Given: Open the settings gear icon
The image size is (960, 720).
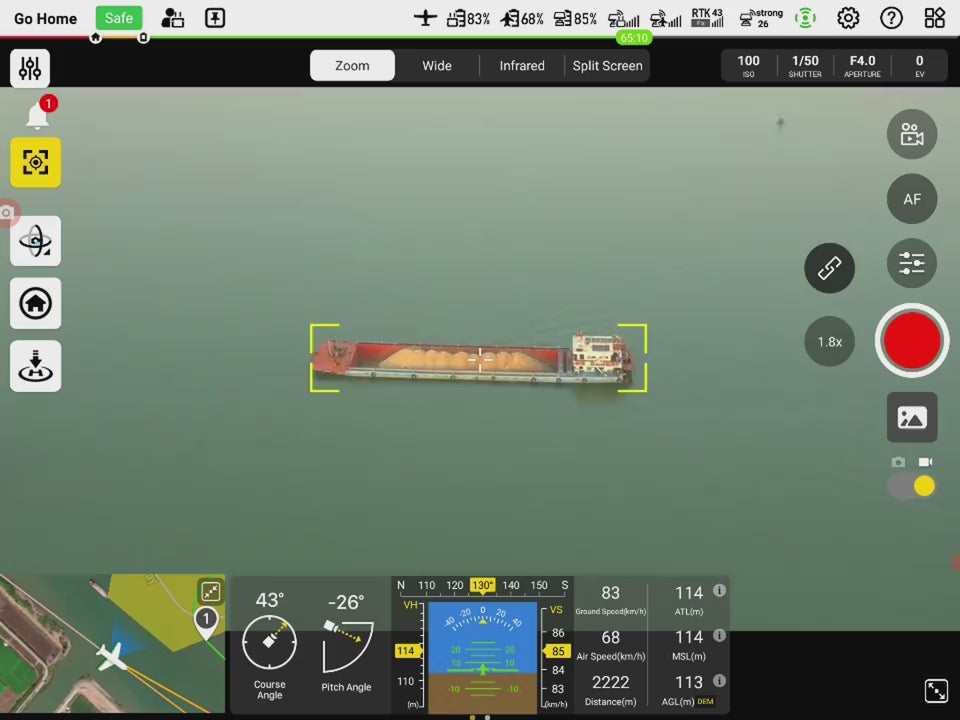Looking at the screenshot, I should [x=848, y=18].
